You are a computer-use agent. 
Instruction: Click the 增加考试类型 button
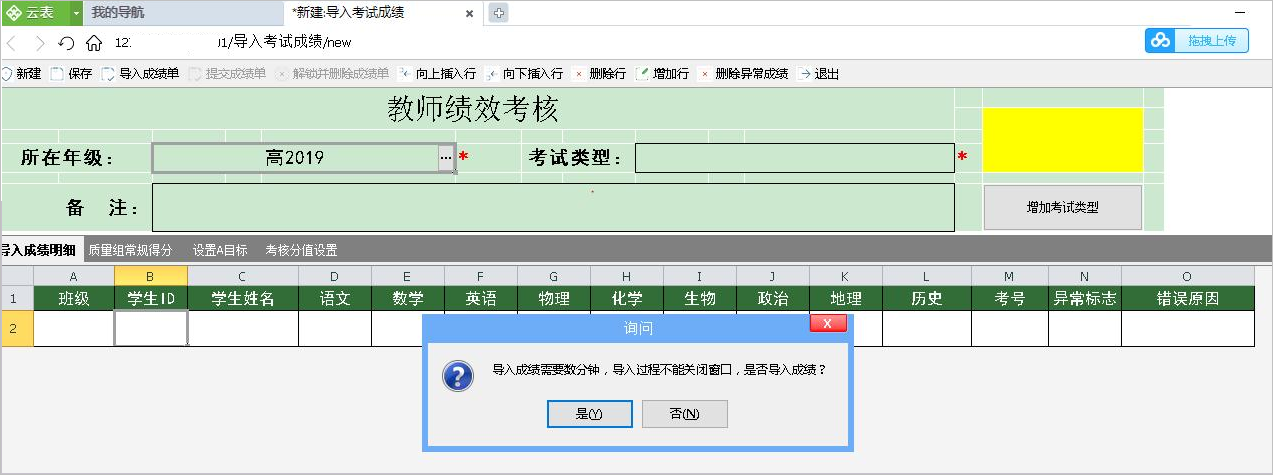[1063, 208]
